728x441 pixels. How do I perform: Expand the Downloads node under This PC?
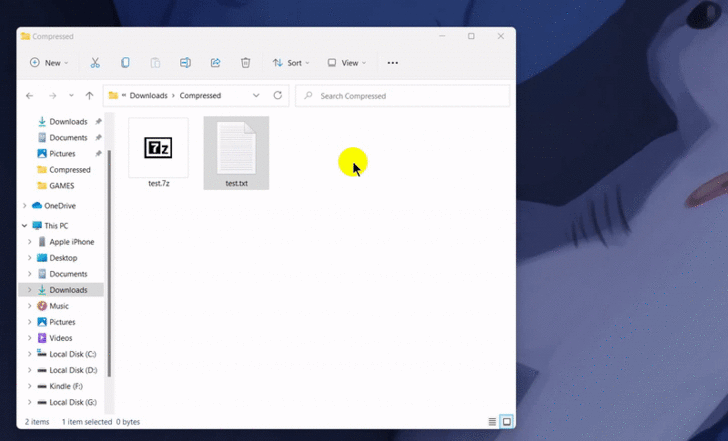(30, 290)
